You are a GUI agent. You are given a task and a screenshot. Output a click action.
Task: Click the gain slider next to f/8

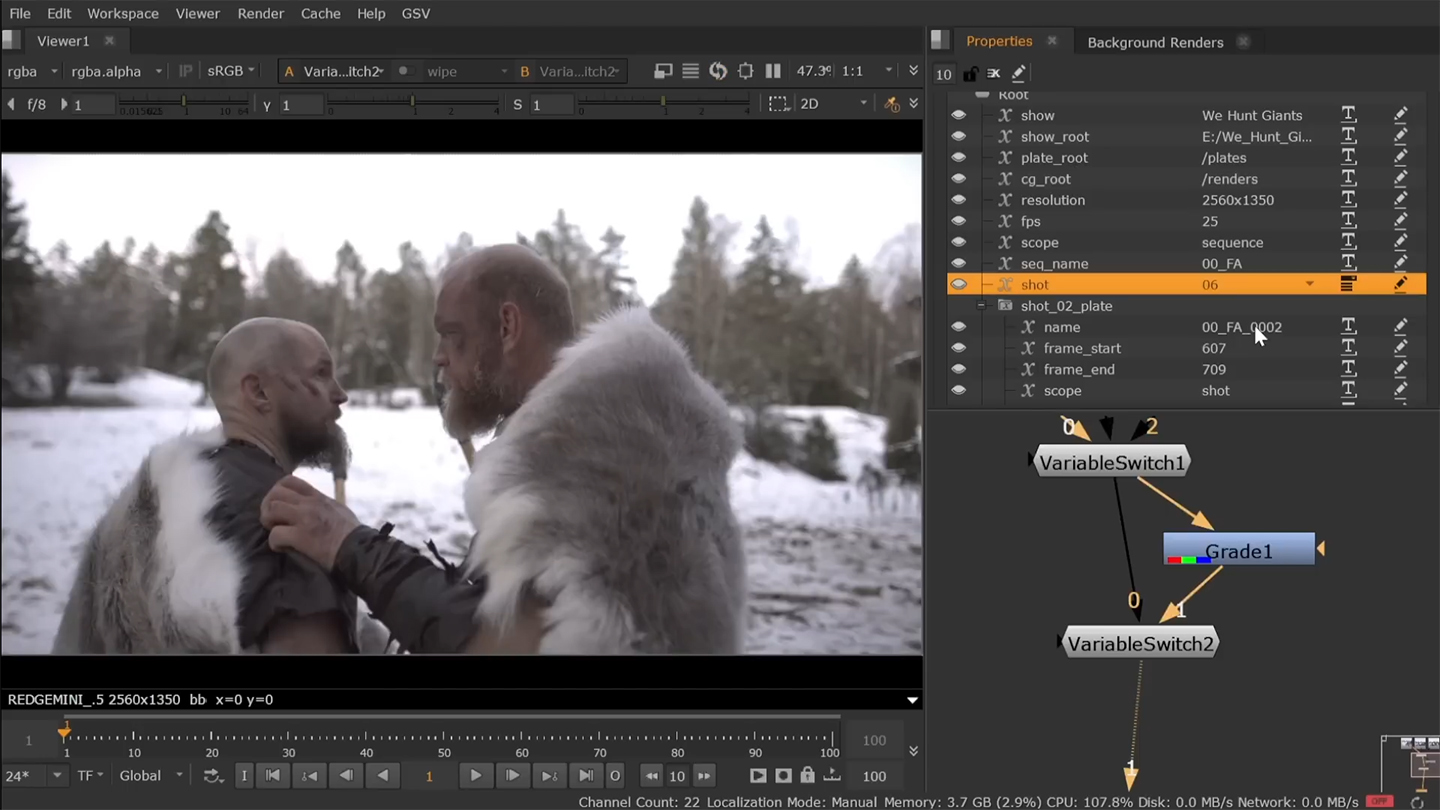pyautogui.click(x=183, y=103)
